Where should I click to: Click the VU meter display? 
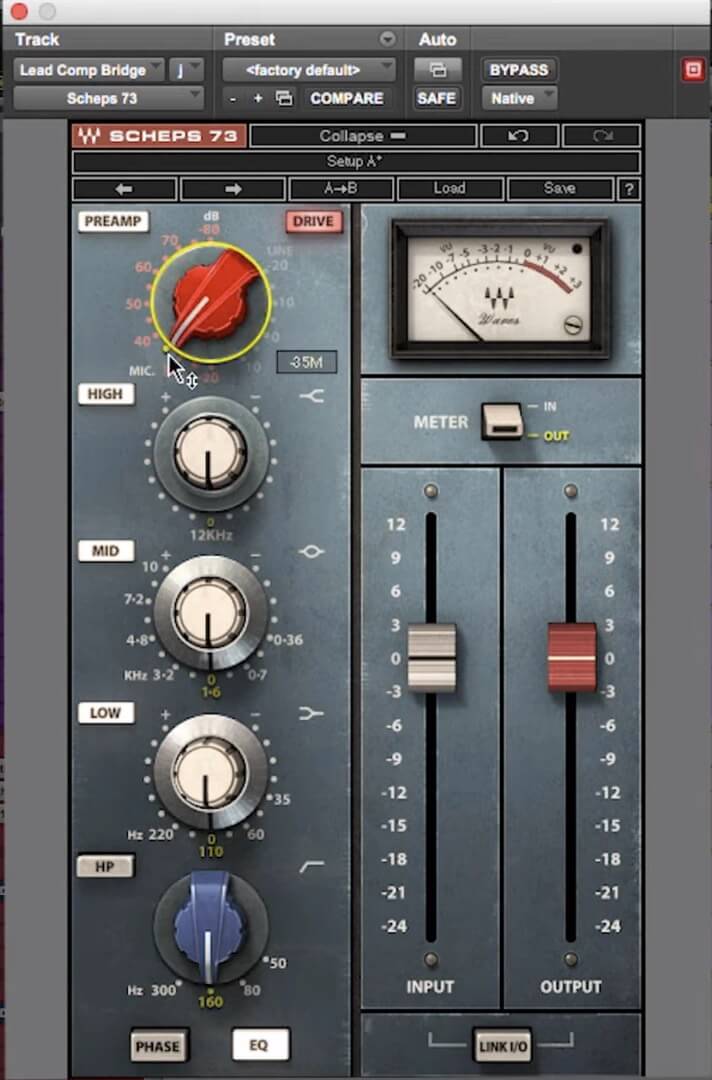tap(499, 289)
